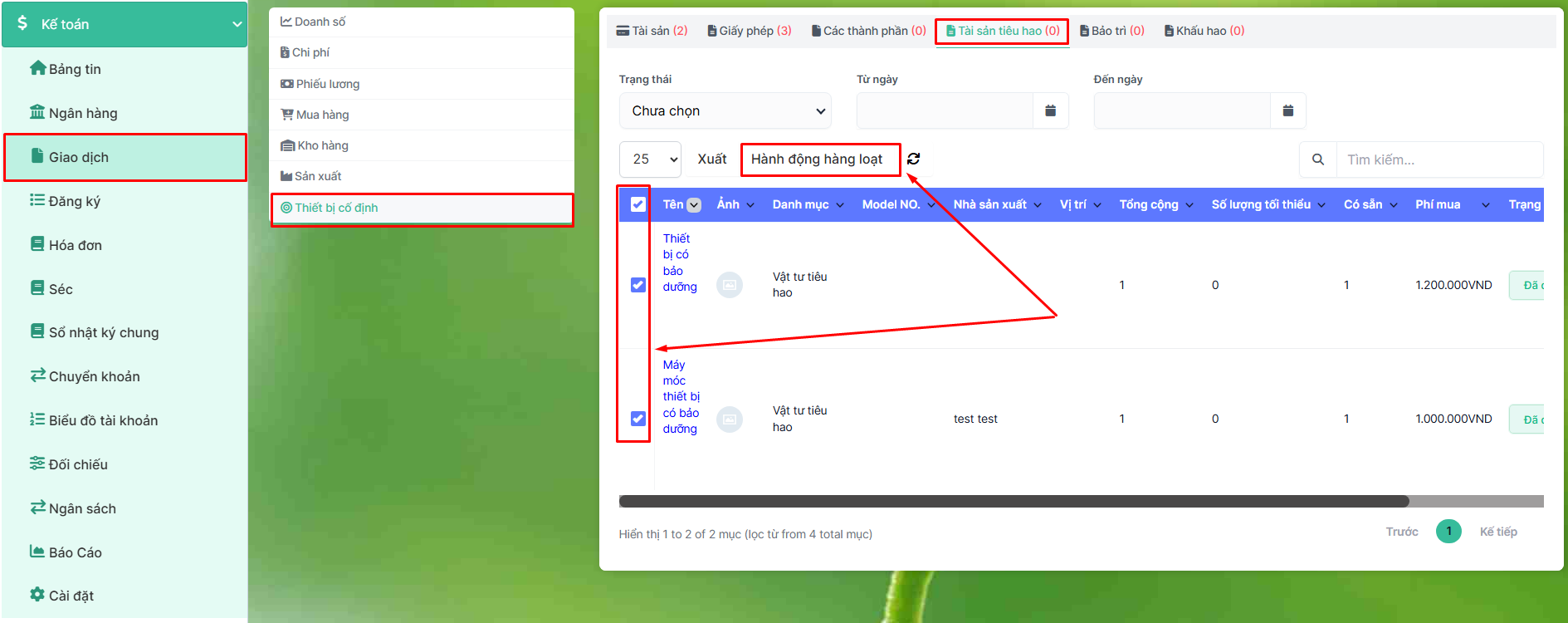Open Kho hàng submenu item
The width and height of the screenshot is (1568, 623).
point(422,145)
